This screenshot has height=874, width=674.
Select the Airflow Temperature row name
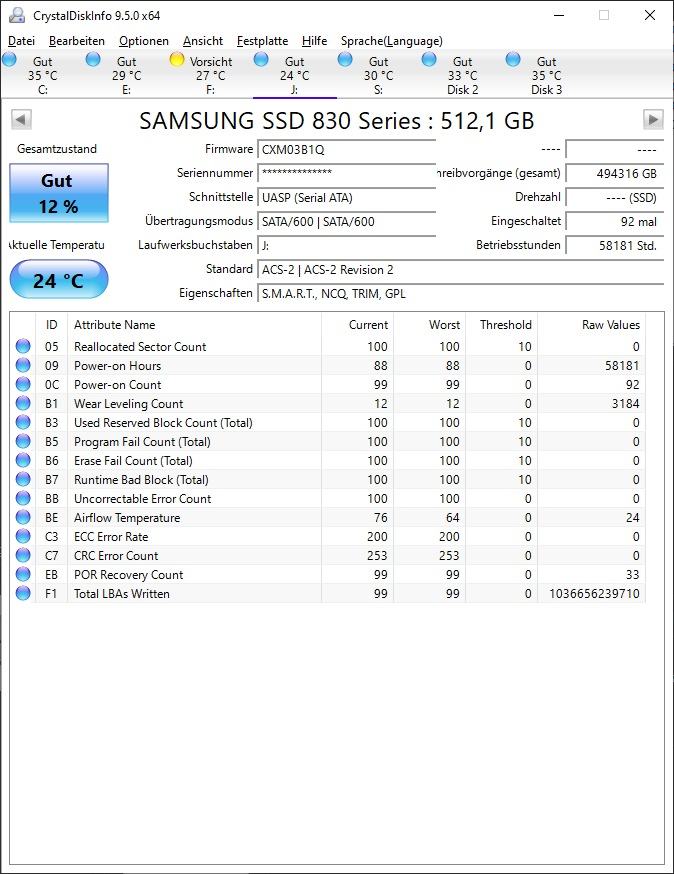pyautogui.click(x=127, y=518)
